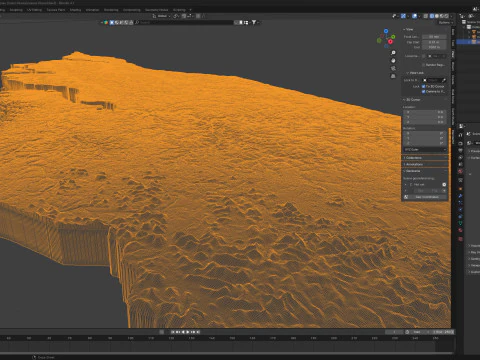Open the Scripting workspace tab
Image resolution: width=480 pixels, height=360 pixels.
(x=179, y=10)
